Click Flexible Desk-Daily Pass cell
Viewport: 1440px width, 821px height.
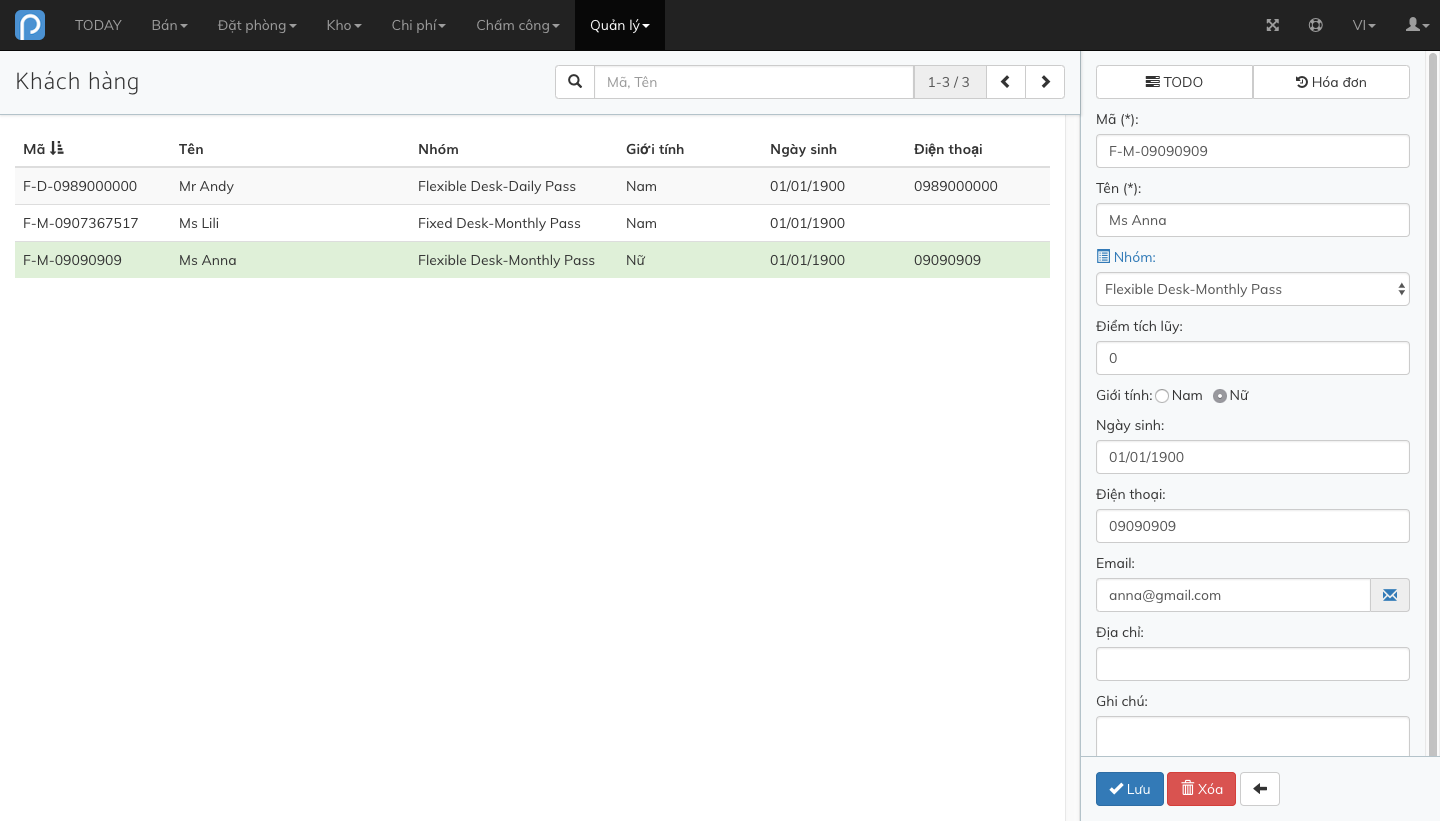497,186
